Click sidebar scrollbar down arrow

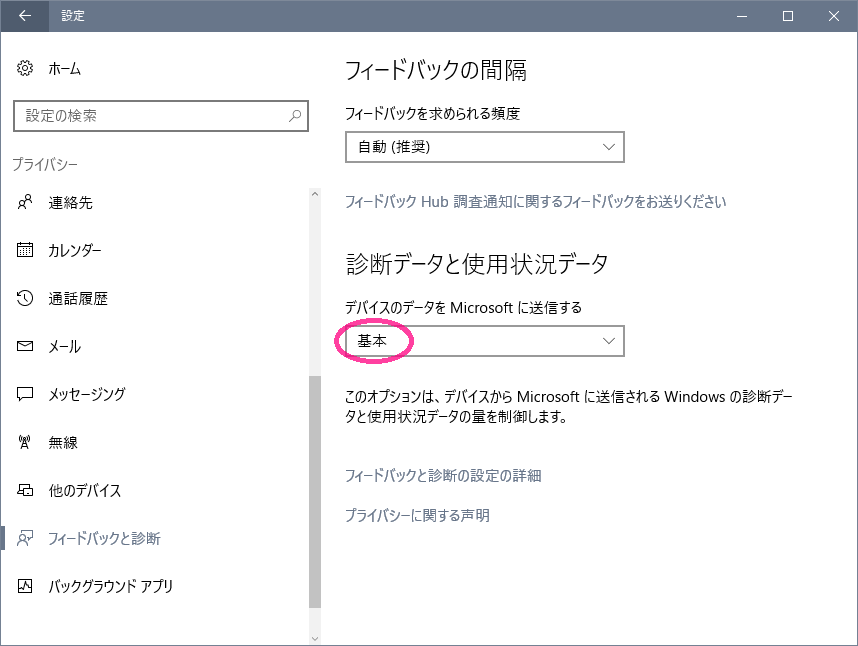point(315,638)
